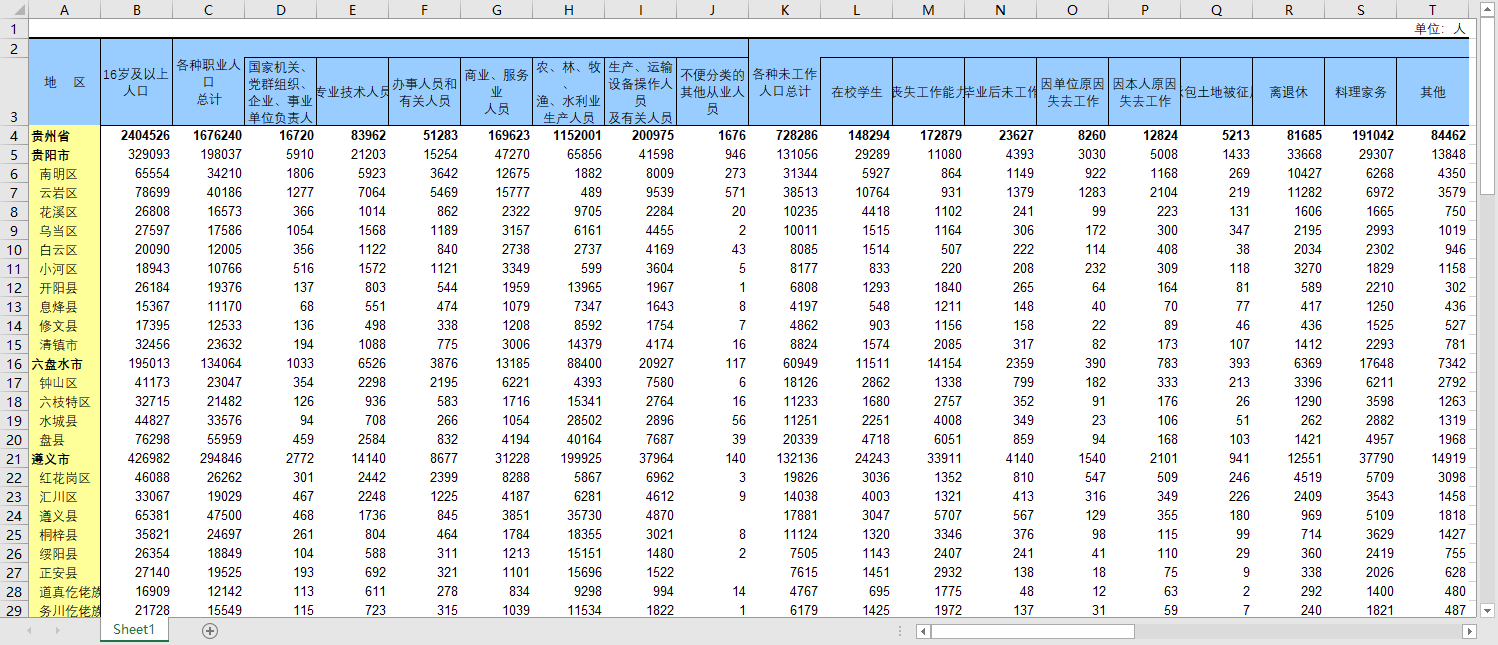
Task: Click the 在校学生 column heading cell
Action: click(x=856, y=92)
